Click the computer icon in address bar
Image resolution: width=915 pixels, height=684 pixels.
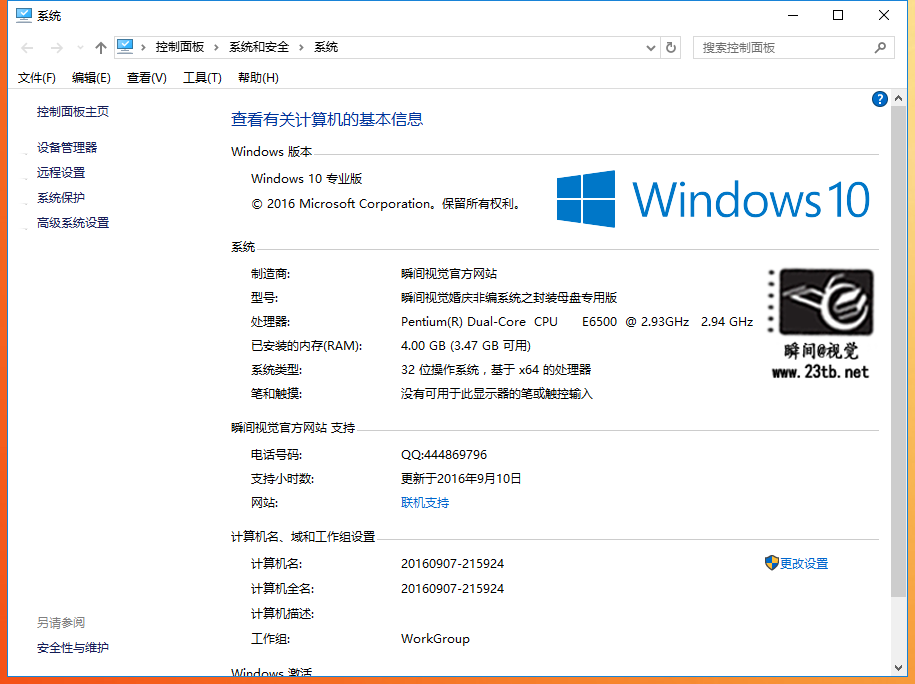(125, 47)
